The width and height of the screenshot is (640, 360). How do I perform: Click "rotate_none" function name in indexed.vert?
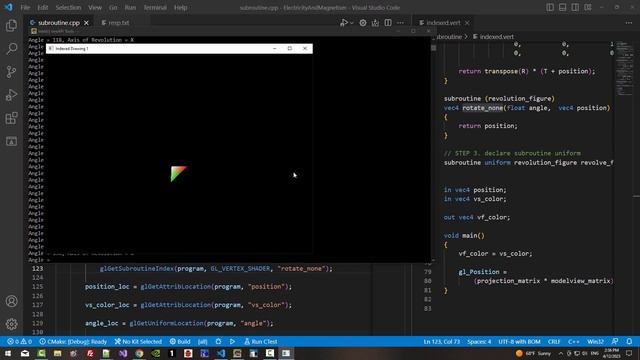[482, 108]
